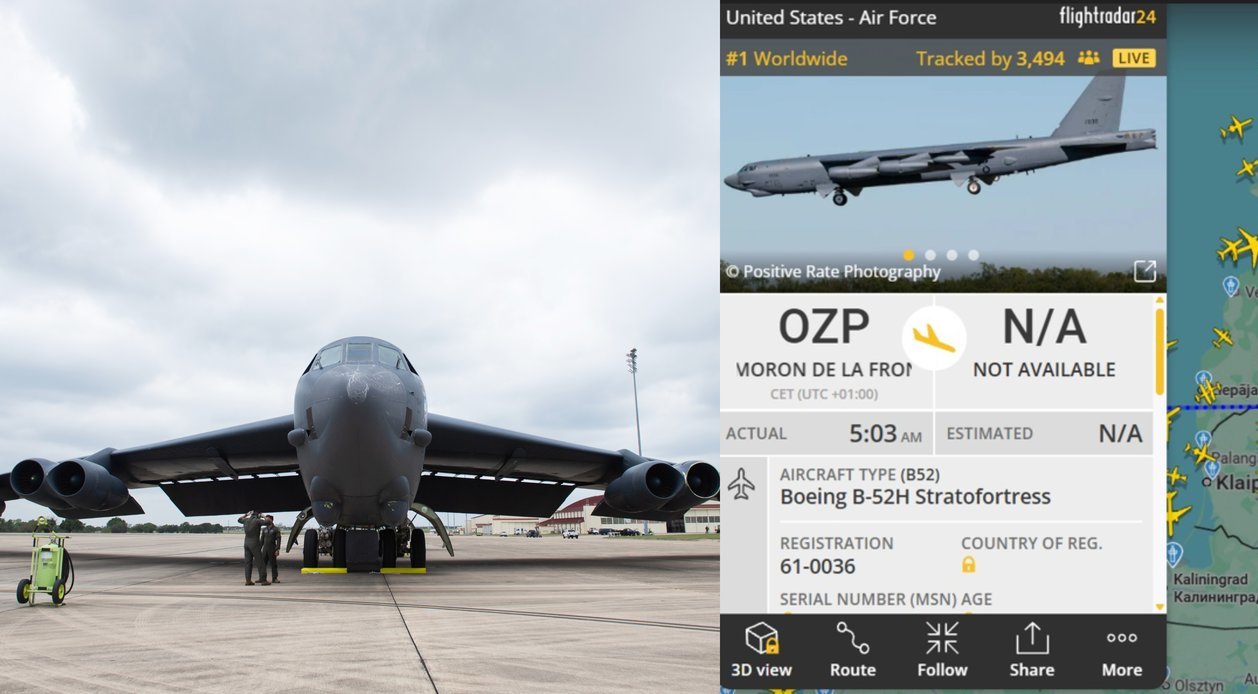1258x694 pixels.
Task: Select the second photo carousel dot
Action: tap(930, 255)
